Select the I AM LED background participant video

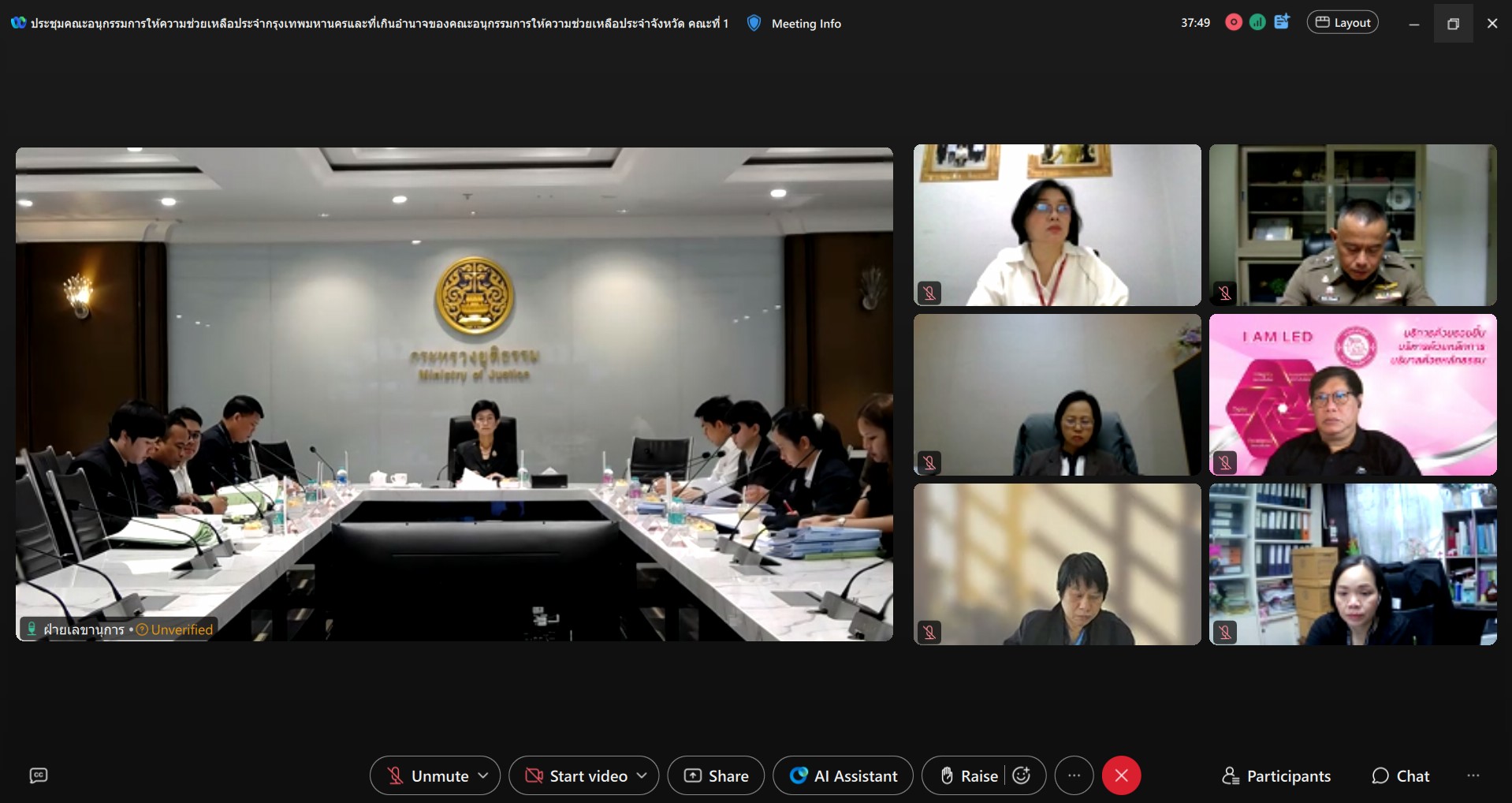tap(1353, 395)
